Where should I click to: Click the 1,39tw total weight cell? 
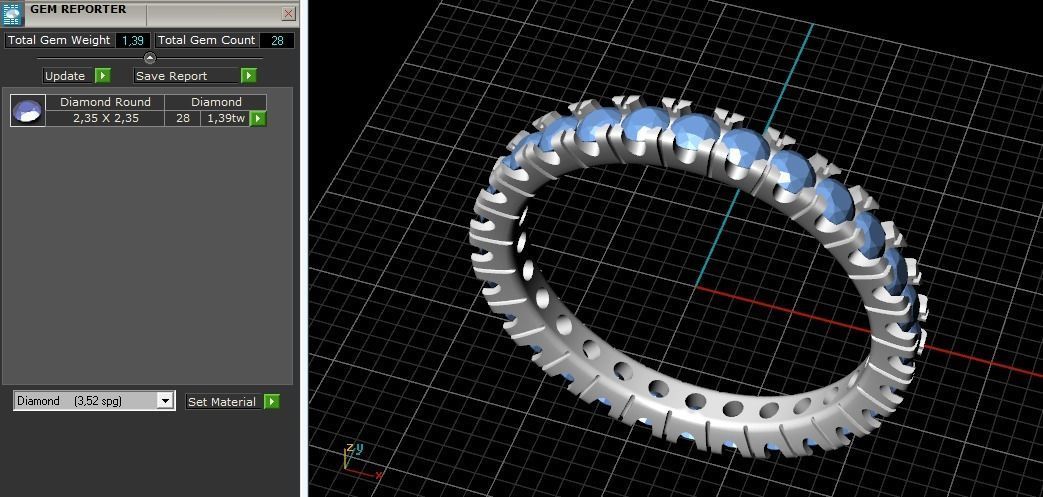225,118
